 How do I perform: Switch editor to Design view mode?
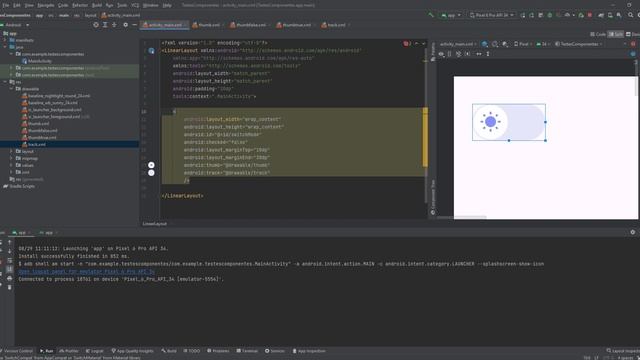click(633, 34)
